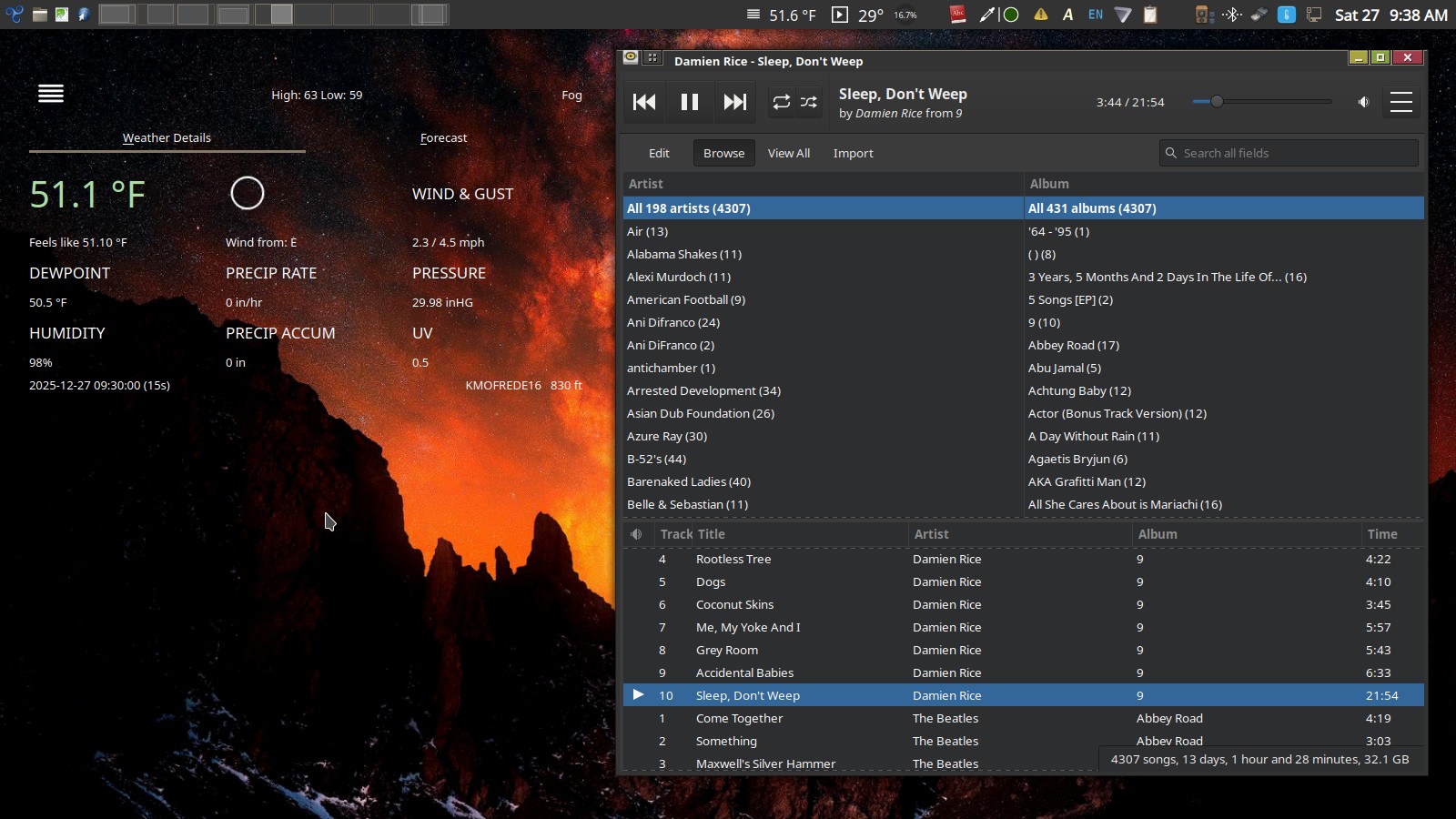Open the EN keyboard layout selector in the tray
The image size is (1456, 819).
tap(1094, 15)
